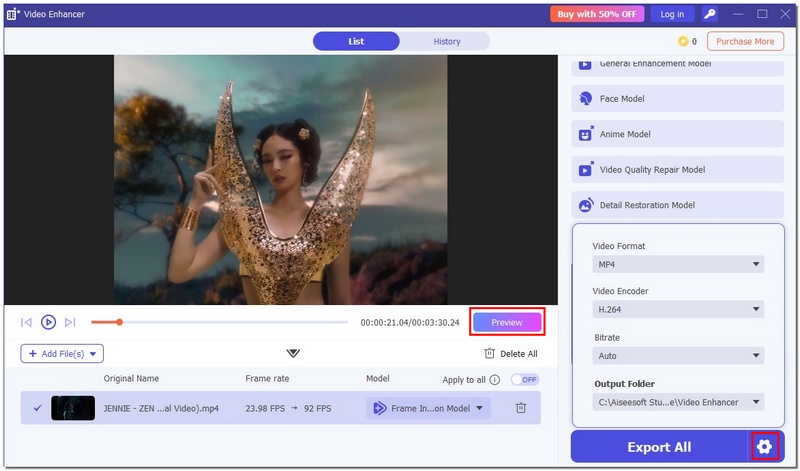This screenshot has width=800, height=471.
Task: Uncheck the JENNIE video file checkmark
Action: tap(37, 408)
